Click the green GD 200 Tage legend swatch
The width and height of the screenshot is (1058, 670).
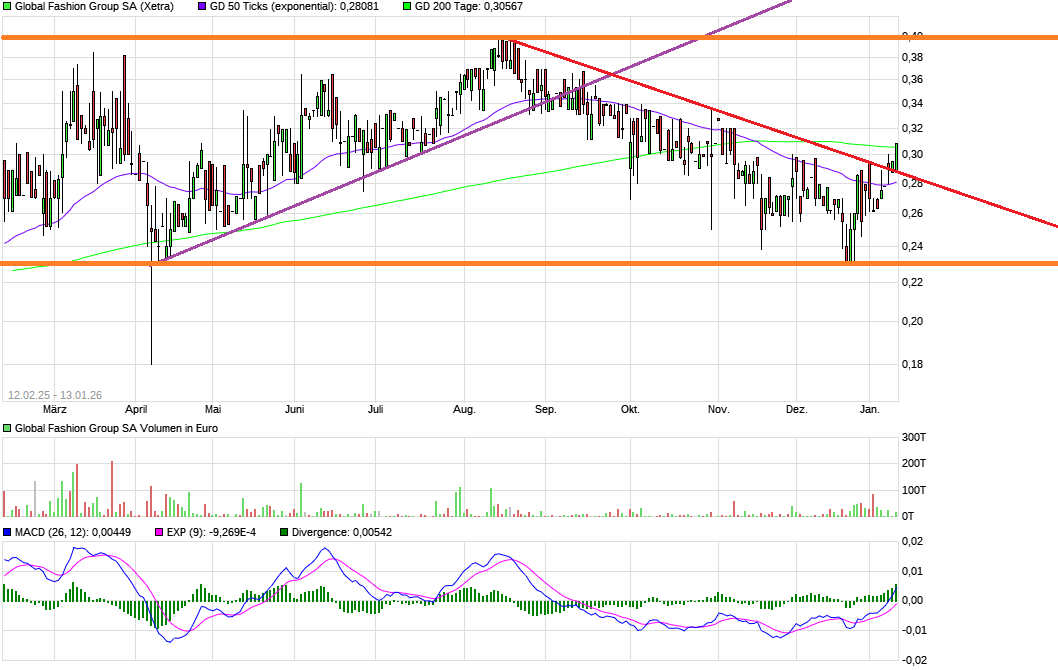405,6
